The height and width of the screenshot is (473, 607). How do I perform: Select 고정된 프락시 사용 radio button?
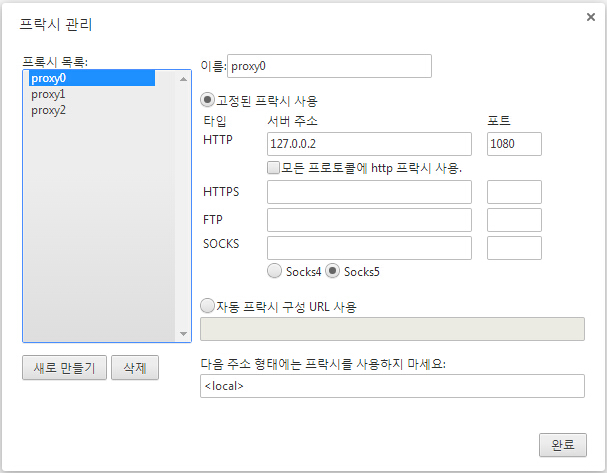[208, 100]
